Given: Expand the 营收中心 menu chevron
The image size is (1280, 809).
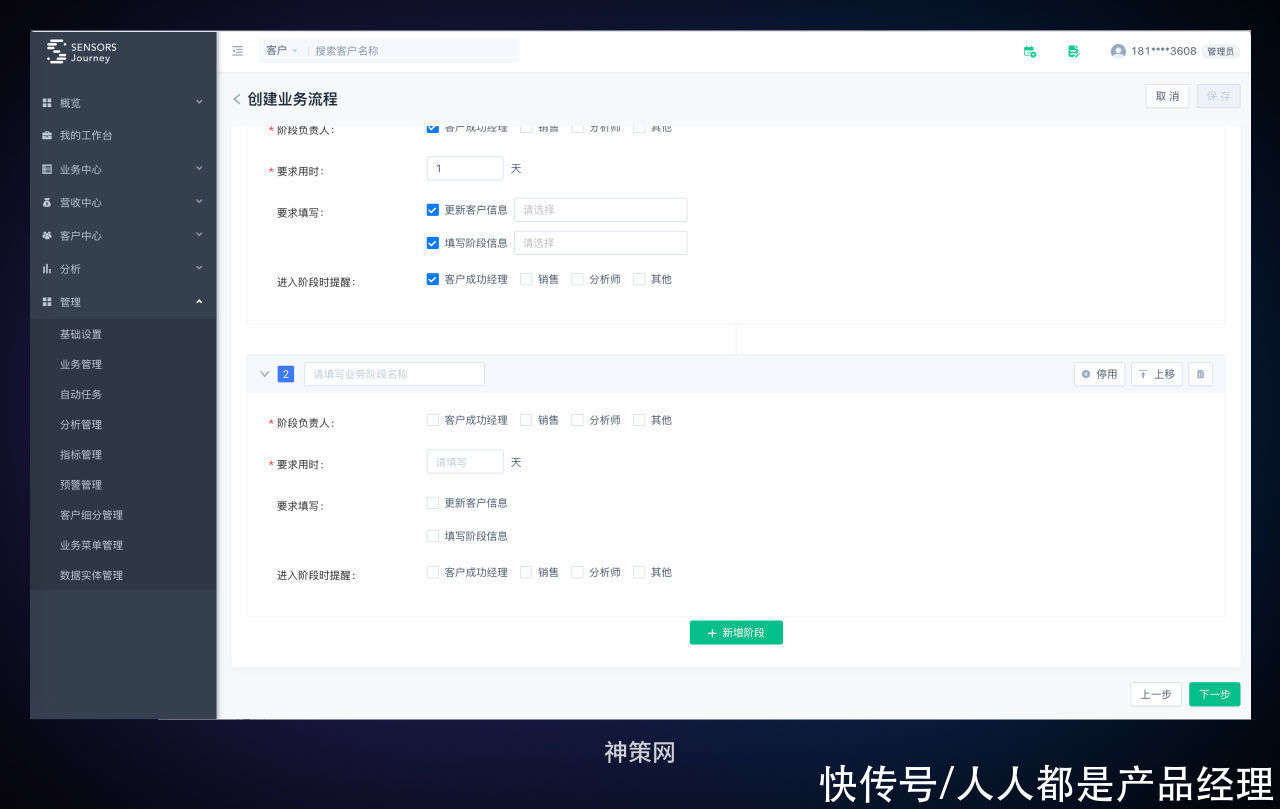Looking at the screenshot, I should click(x=199, y=201).
